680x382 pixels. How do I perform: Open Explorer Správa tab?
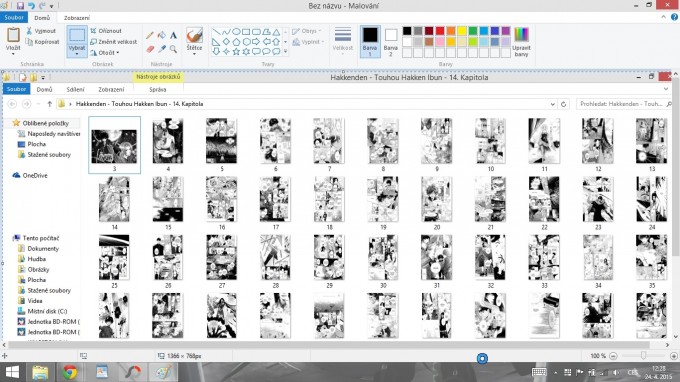click(157, 89)
